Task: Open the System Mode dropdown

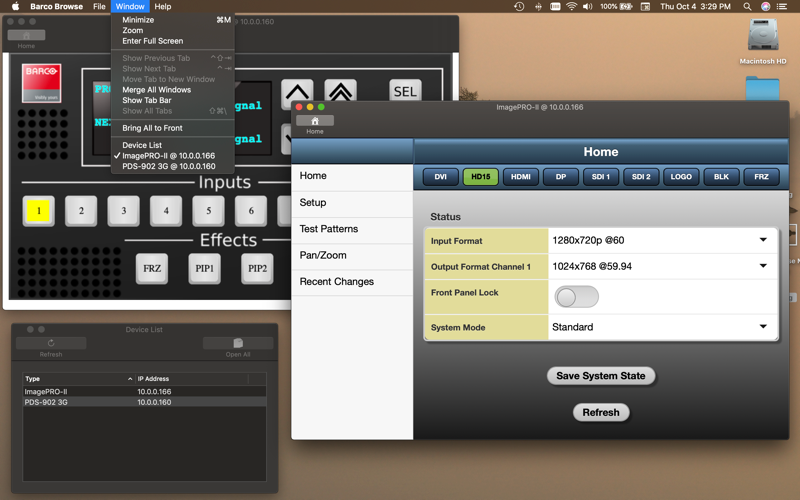Action: click(662, 327)
